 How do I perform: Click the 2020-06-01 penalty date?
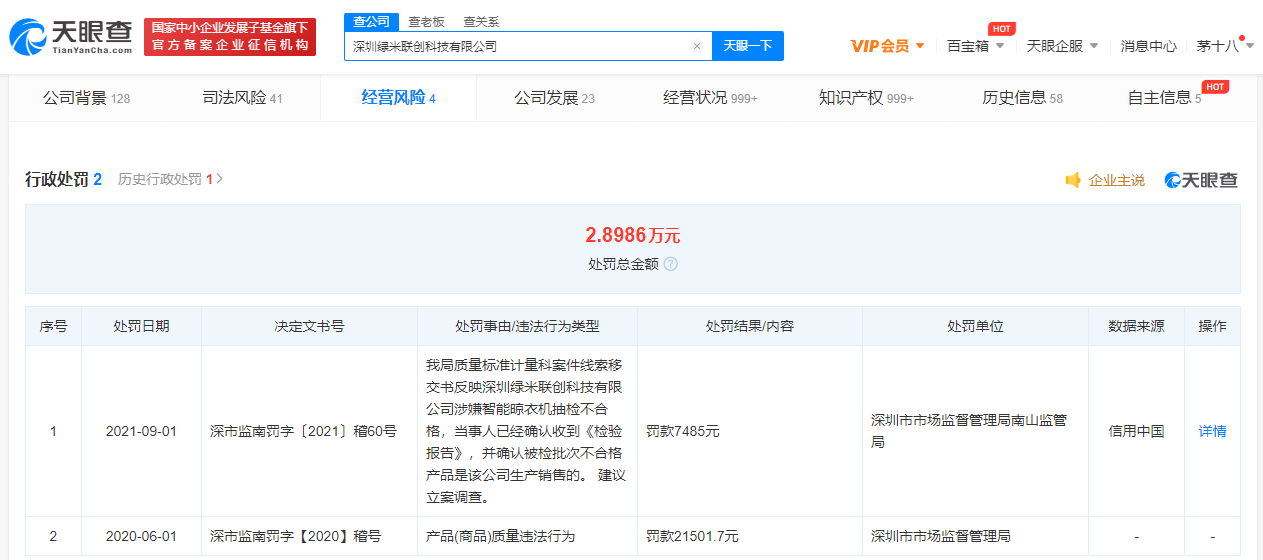coord(141,536)
